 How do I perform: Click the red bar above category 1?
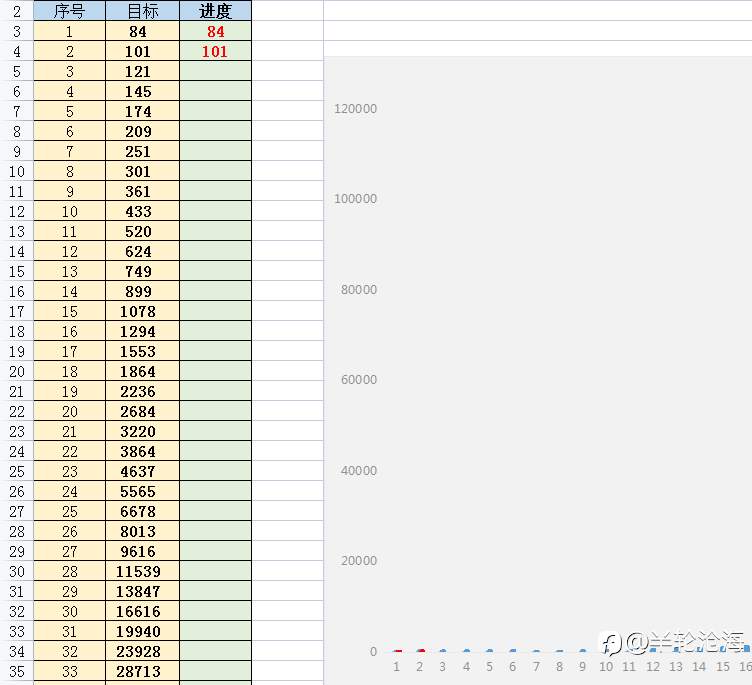[x=397, y=651]
